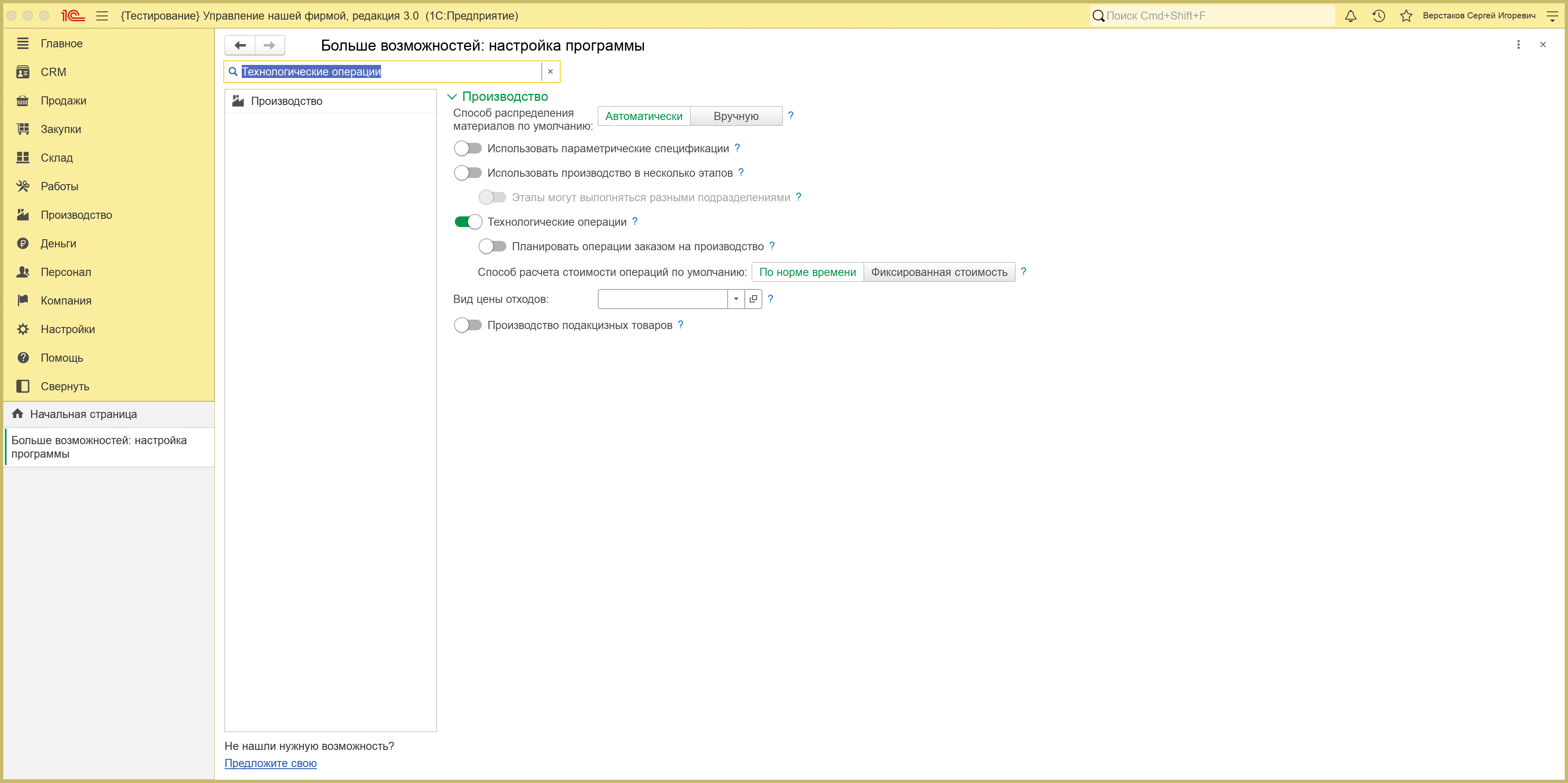This screenshot has width=1568, height=783.
Task: Follow the Предложите свою link
Action: [x=270, y=763]
